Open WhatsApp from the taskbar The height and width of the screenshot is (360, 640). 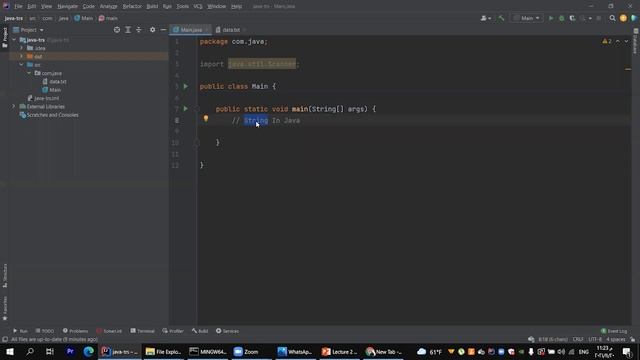coord(295,351)
